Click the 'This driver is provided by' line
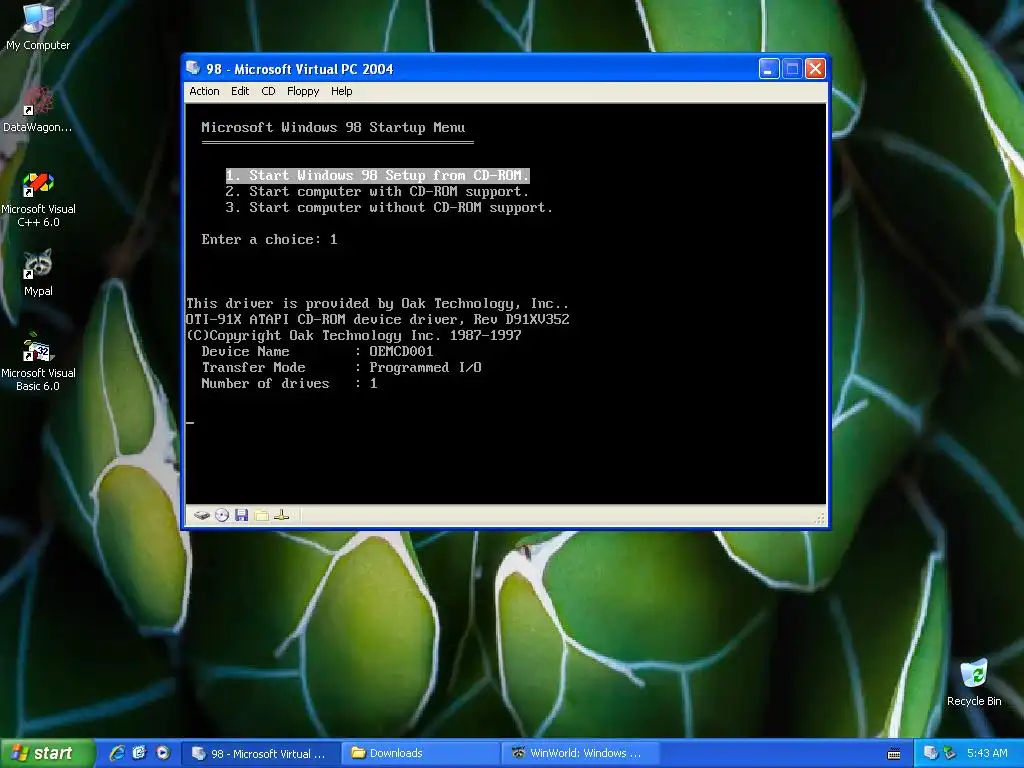The image size is (1024, 768). point(377,304)
